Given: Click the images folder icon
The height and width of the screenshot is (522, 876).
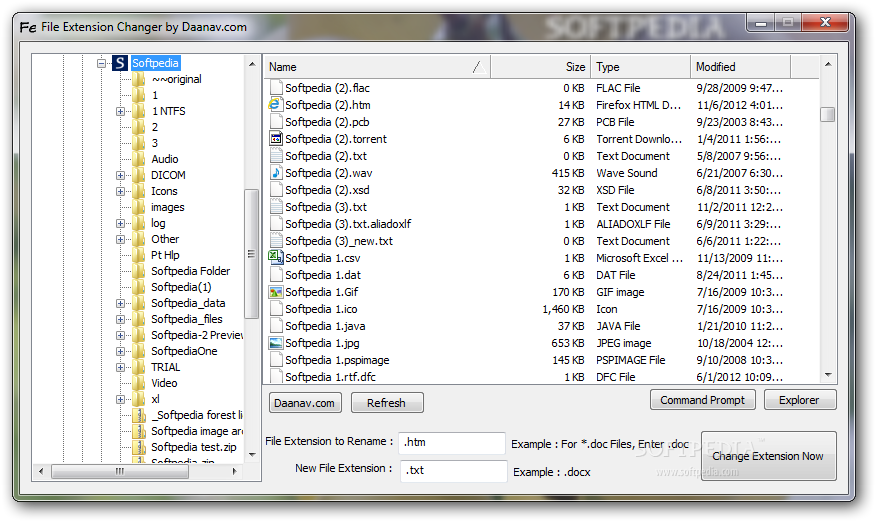Looking at the screenshot, I should (139, 207).
